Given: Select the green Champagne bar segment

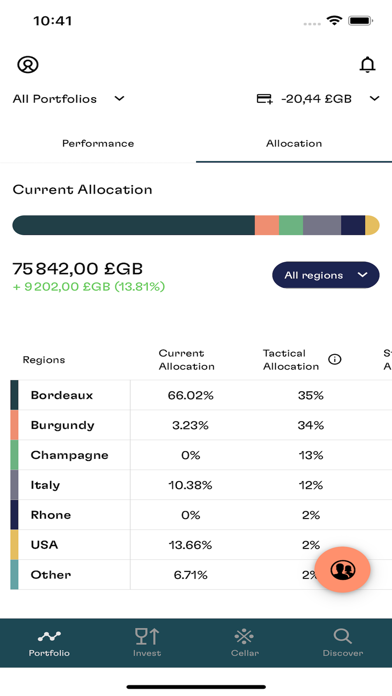Looking at the screenshot, I should [291, 225].
